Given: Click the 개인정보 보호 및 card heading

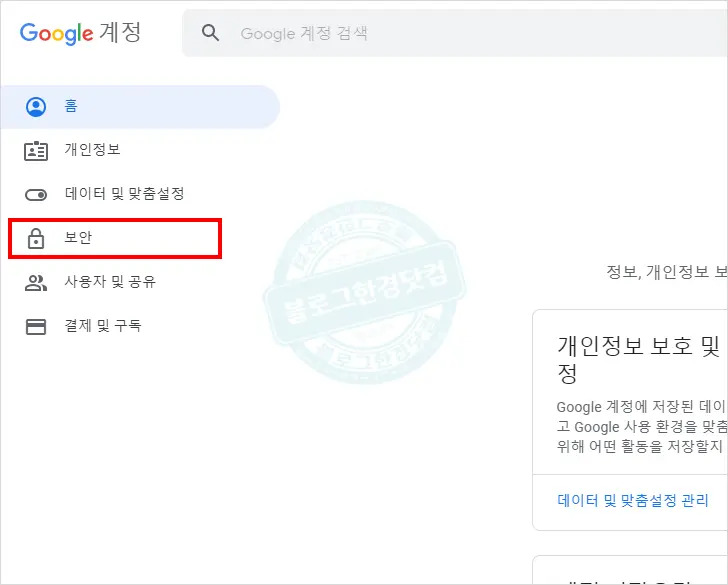Looking at the screenshot, I should click(639, 359).
